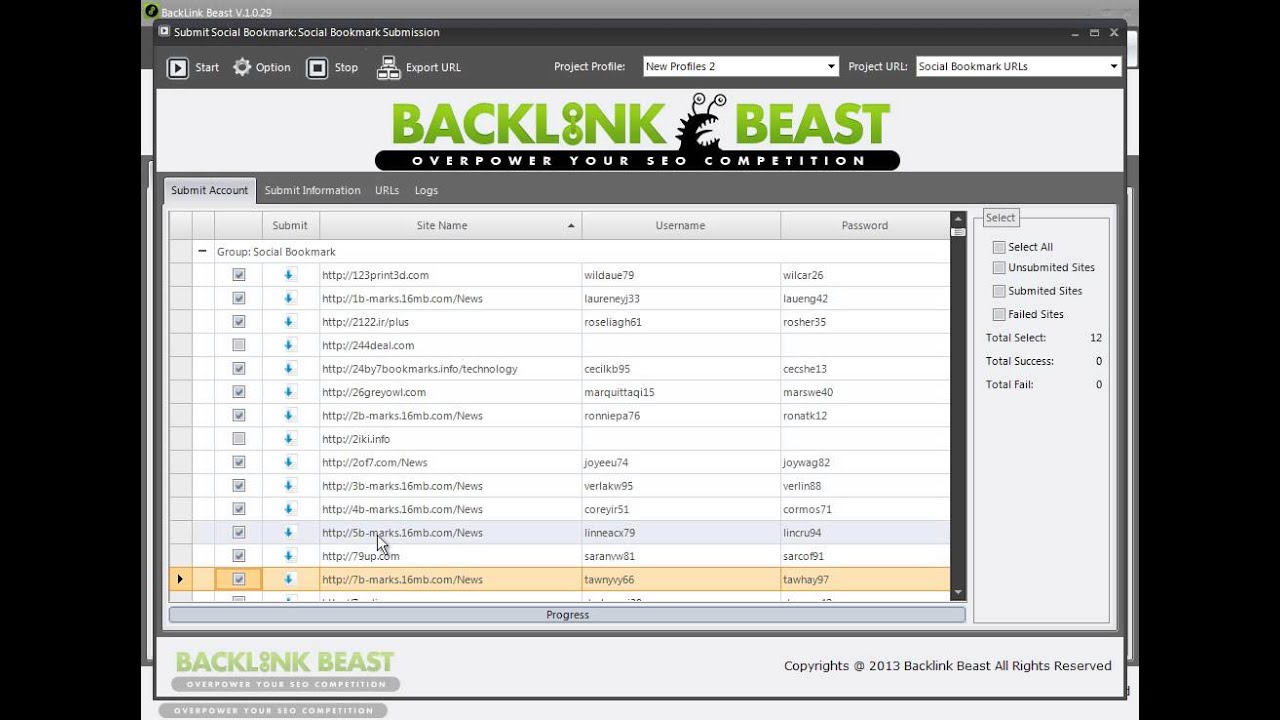This screenshot has height=720, width=1280.
Task: Select username cell verlakw95
Action: click(x=680, y=486)
